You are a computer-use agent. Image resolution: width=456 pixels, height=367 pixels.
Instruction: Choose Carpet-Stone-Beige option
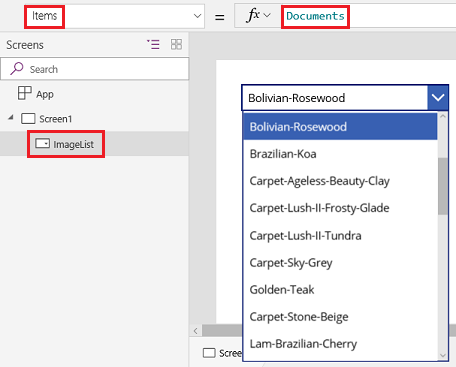click(340, 317)
